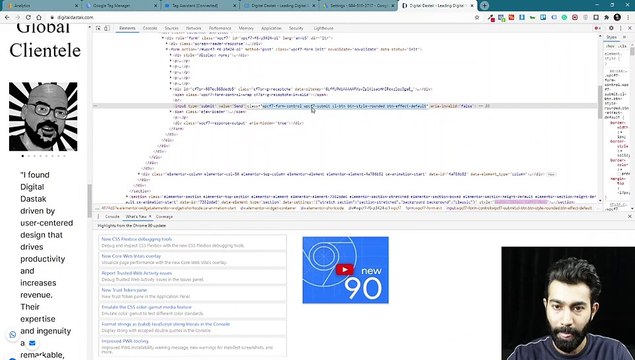Screen dimensions: 635x360
Task: Switch to the Tag Assistant browser tab
Action: point(200,6)
